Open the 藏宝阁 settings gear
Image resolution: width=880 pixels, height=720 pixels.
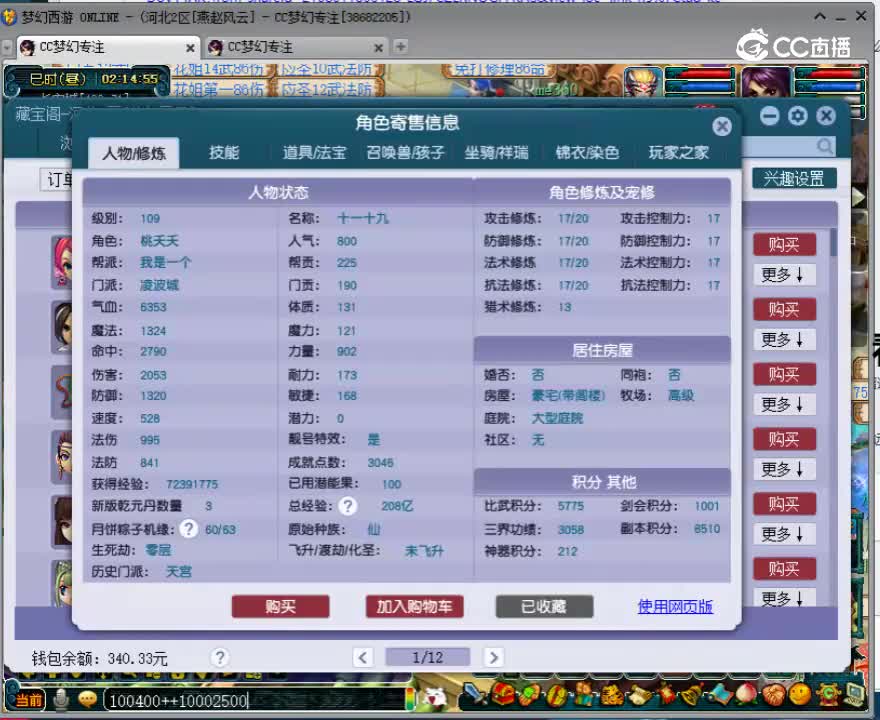pyautogui.click(x=798, y=116)
